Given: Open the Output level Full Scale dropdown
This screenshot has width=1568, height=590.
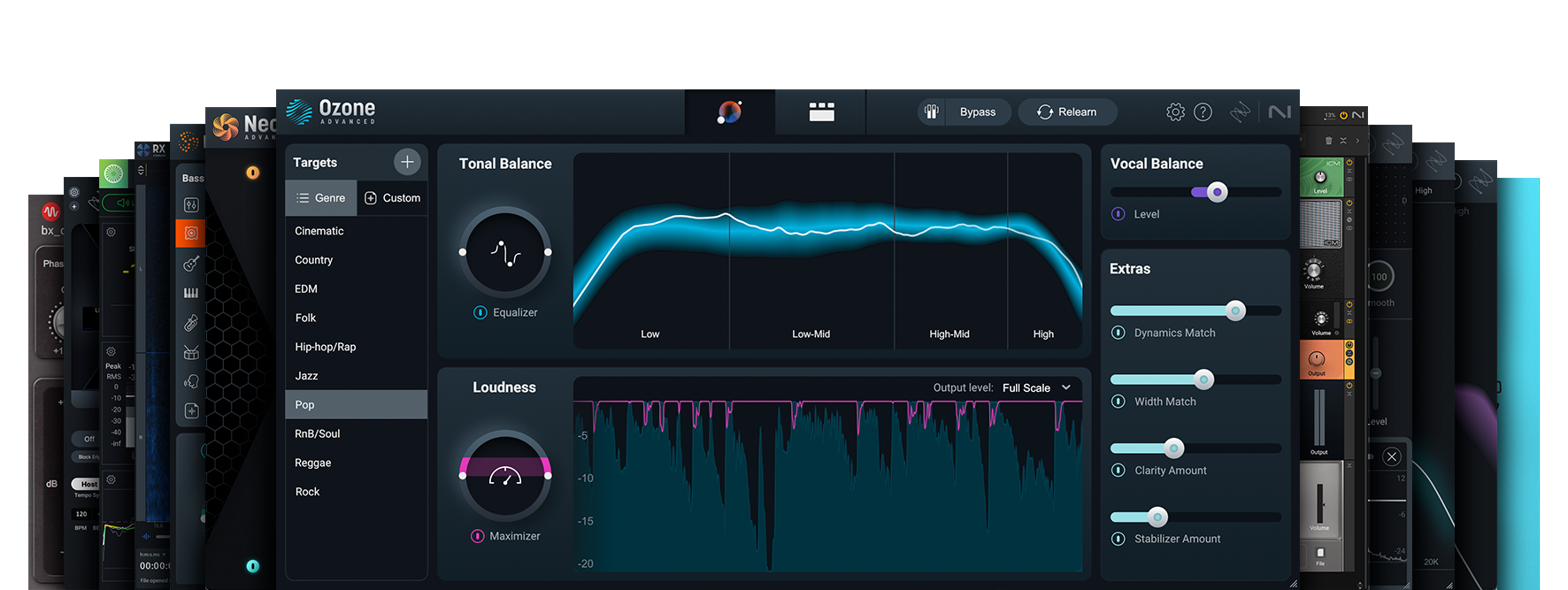Looking at the screenshot, I should (x=1036, y=387).
